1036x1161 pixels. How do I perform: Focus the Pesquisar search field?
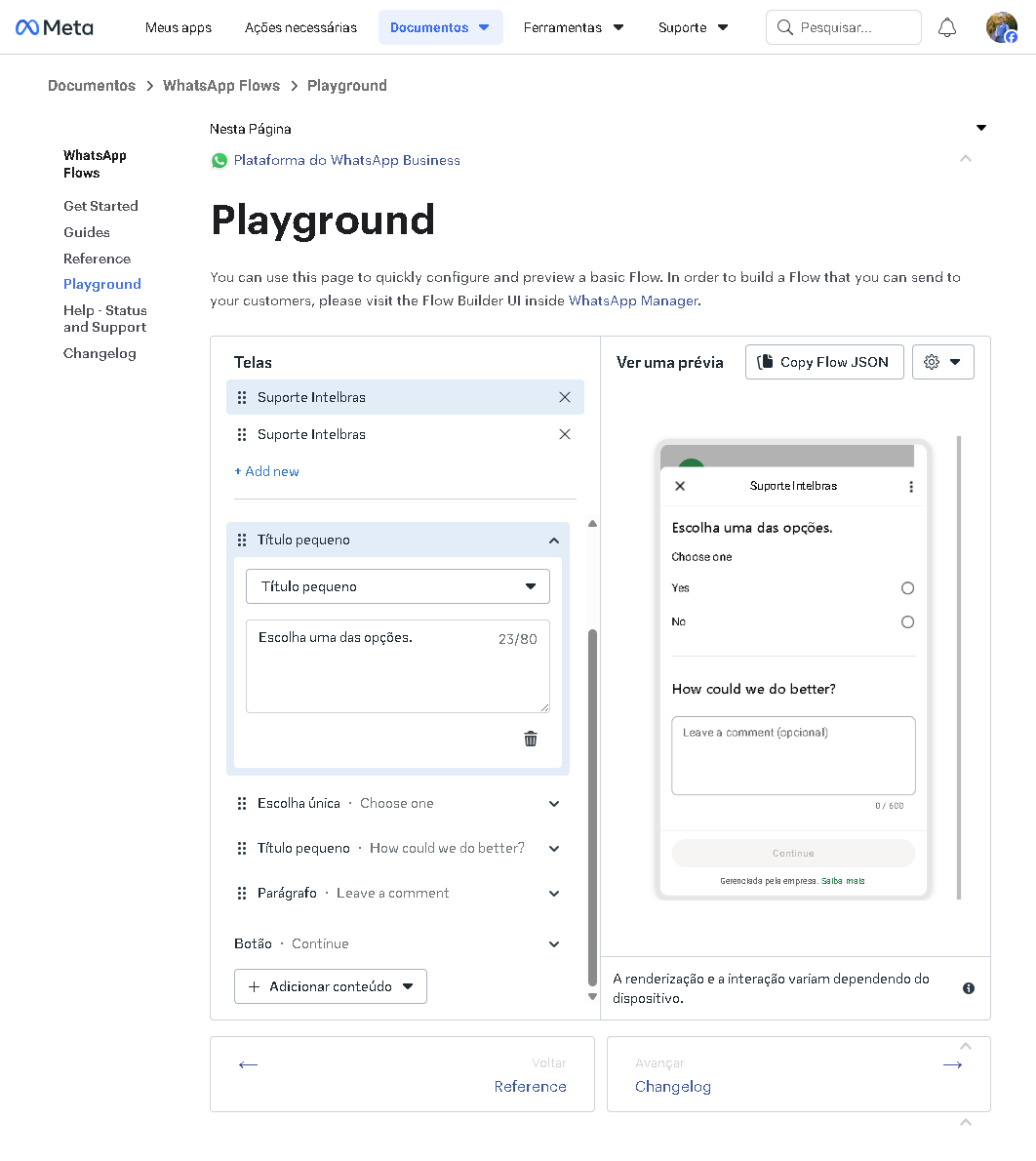pos(844,27)
